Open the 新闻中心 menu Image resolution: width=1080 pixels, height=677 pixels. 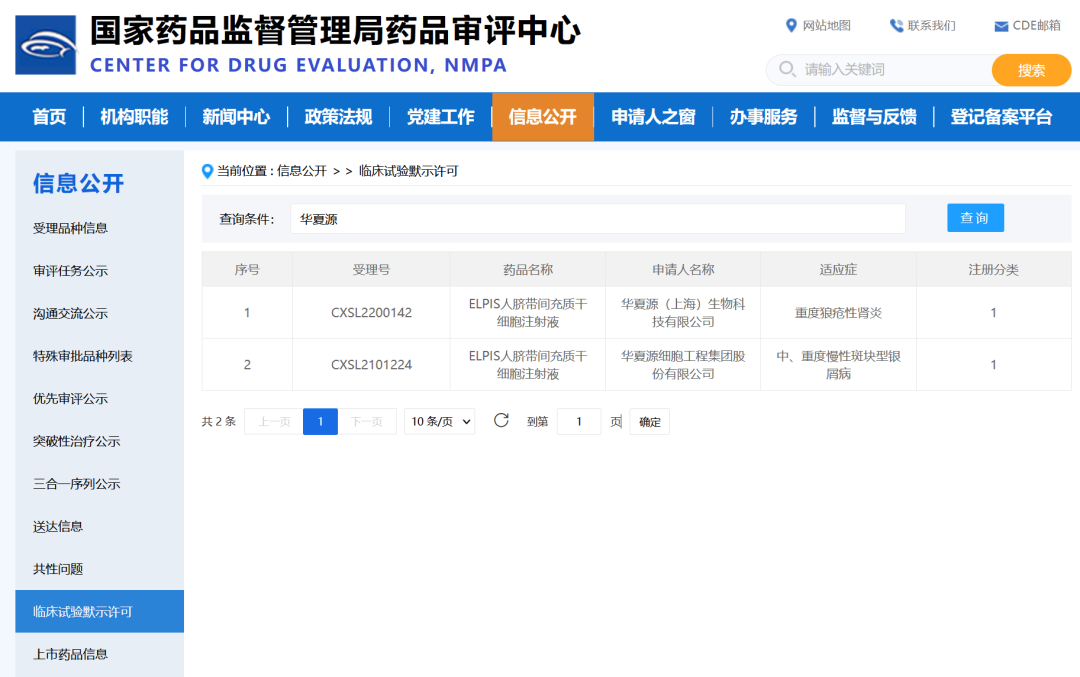(x=236, y=117)
